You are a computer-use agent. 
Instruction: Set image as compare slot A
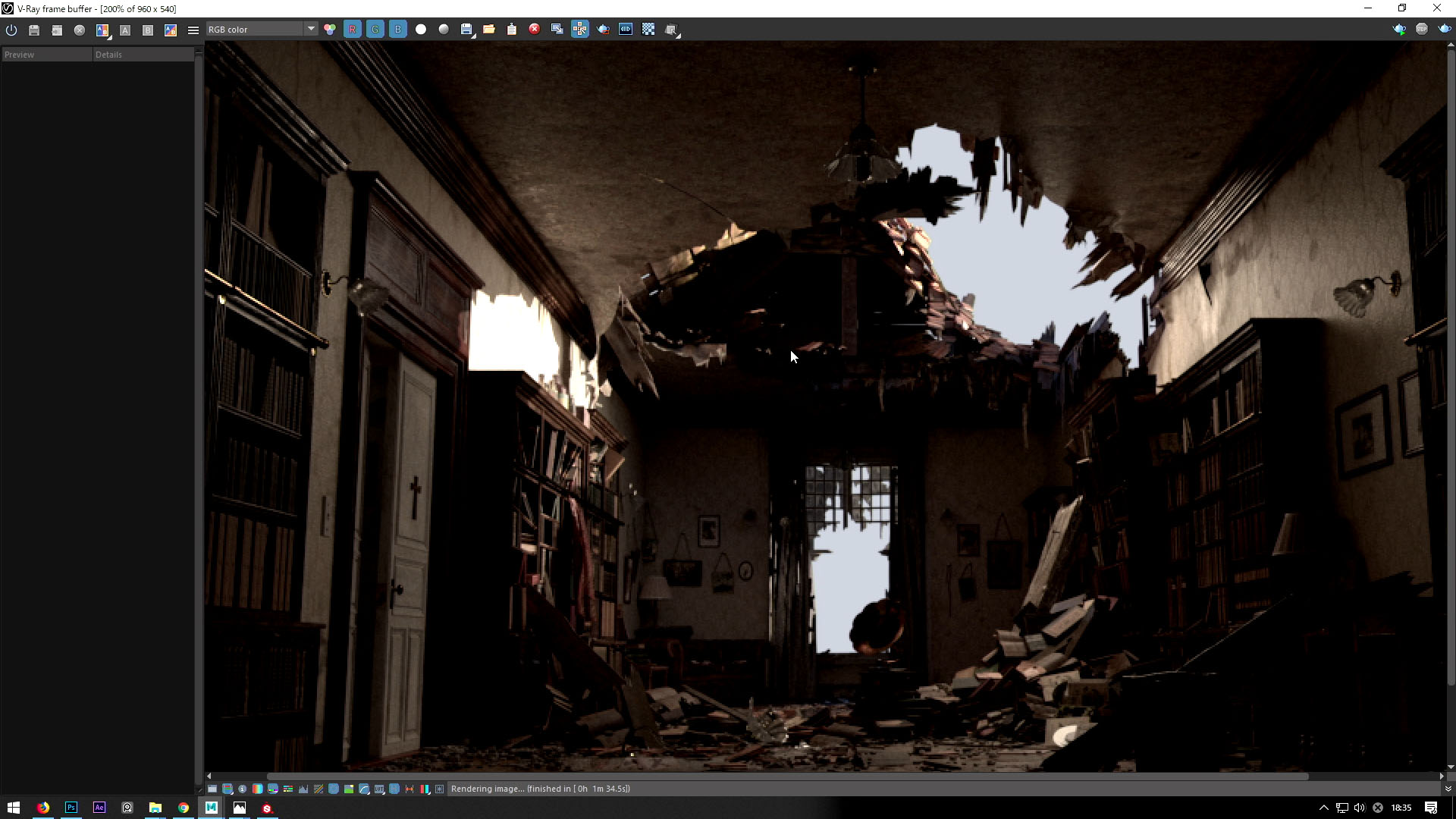[x=125, y=30]
